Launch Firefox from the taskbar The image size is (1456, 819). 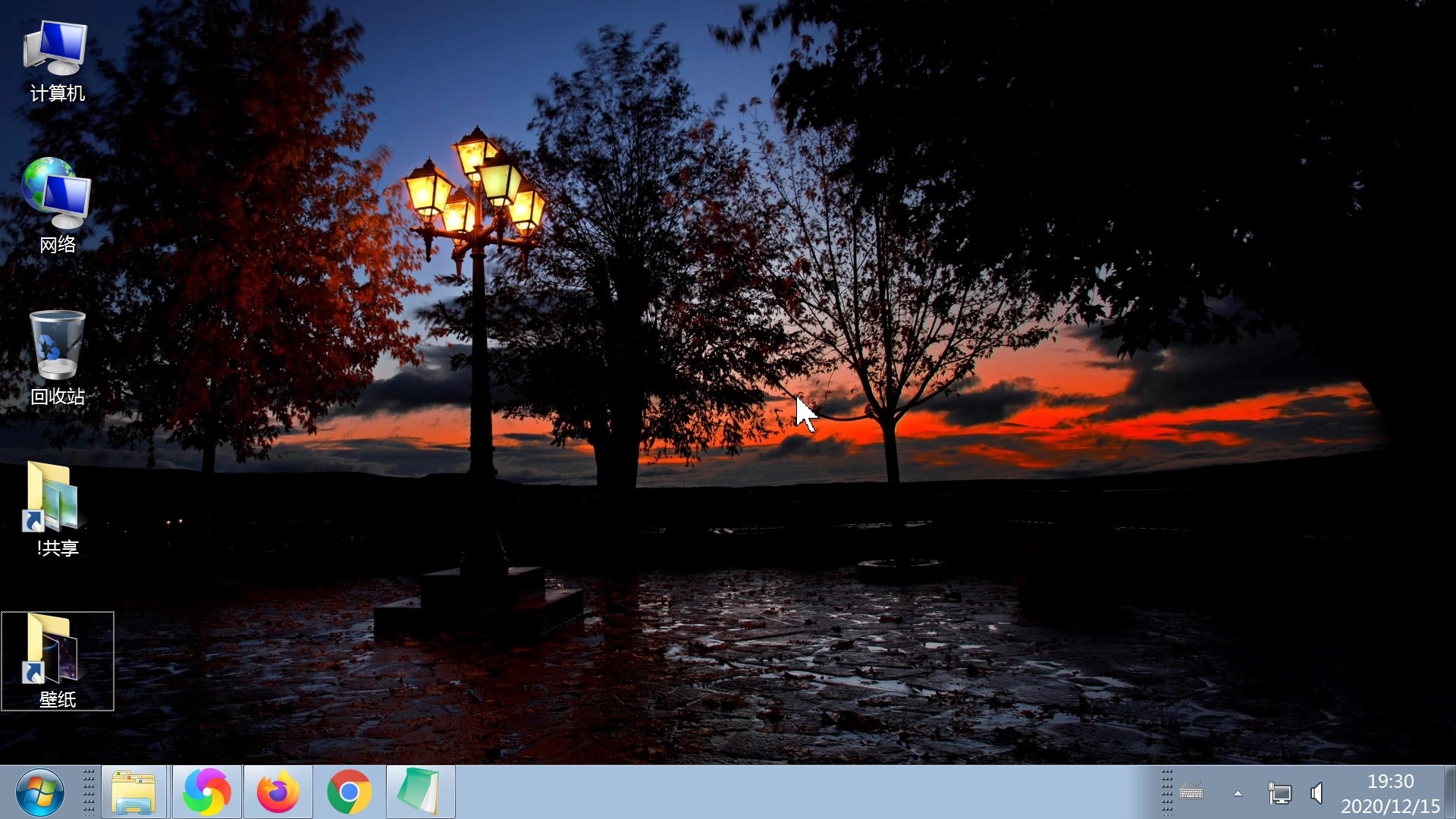(x=278, y=792)
